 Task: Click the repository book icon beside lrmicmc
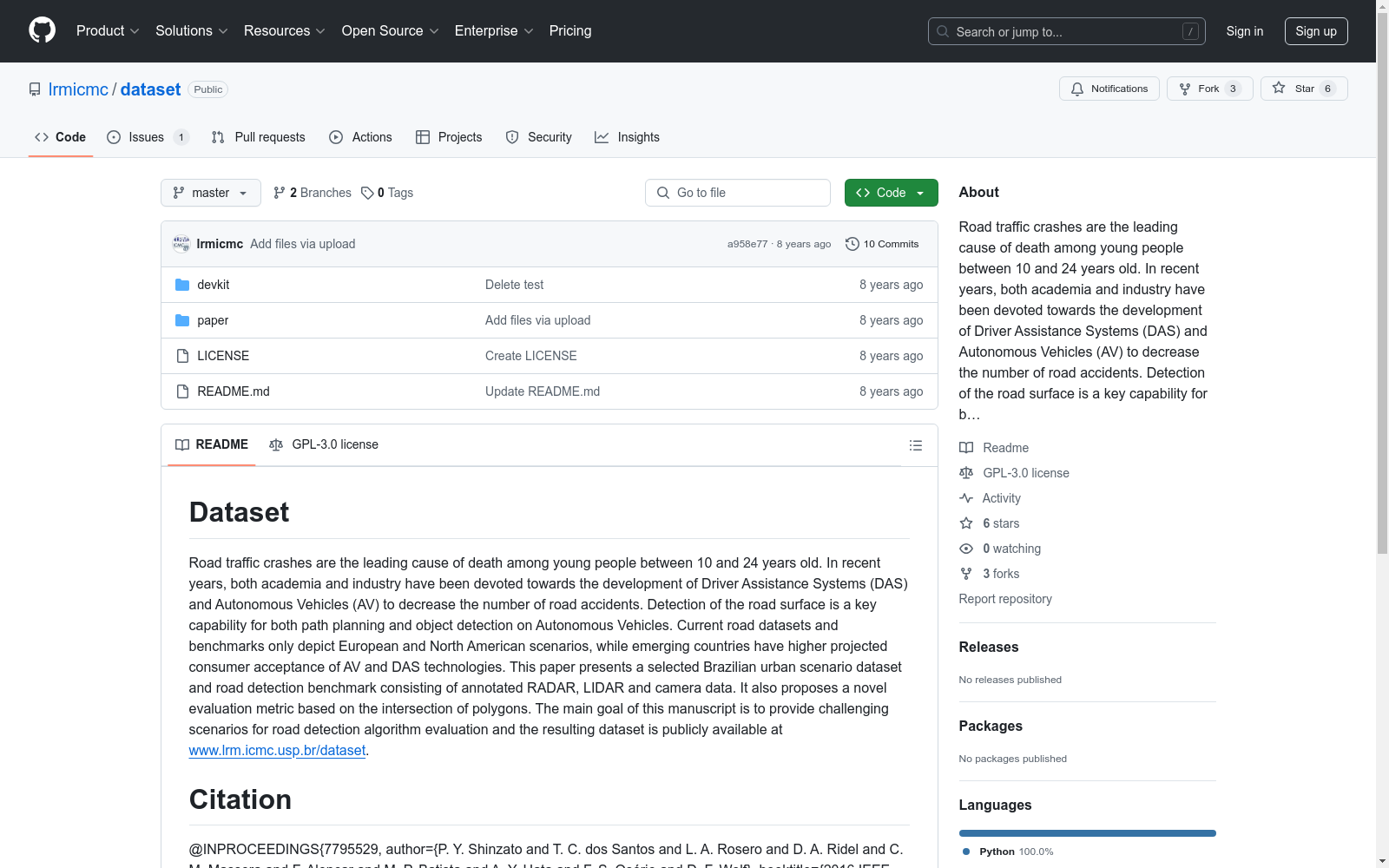[x=35, y=89]
